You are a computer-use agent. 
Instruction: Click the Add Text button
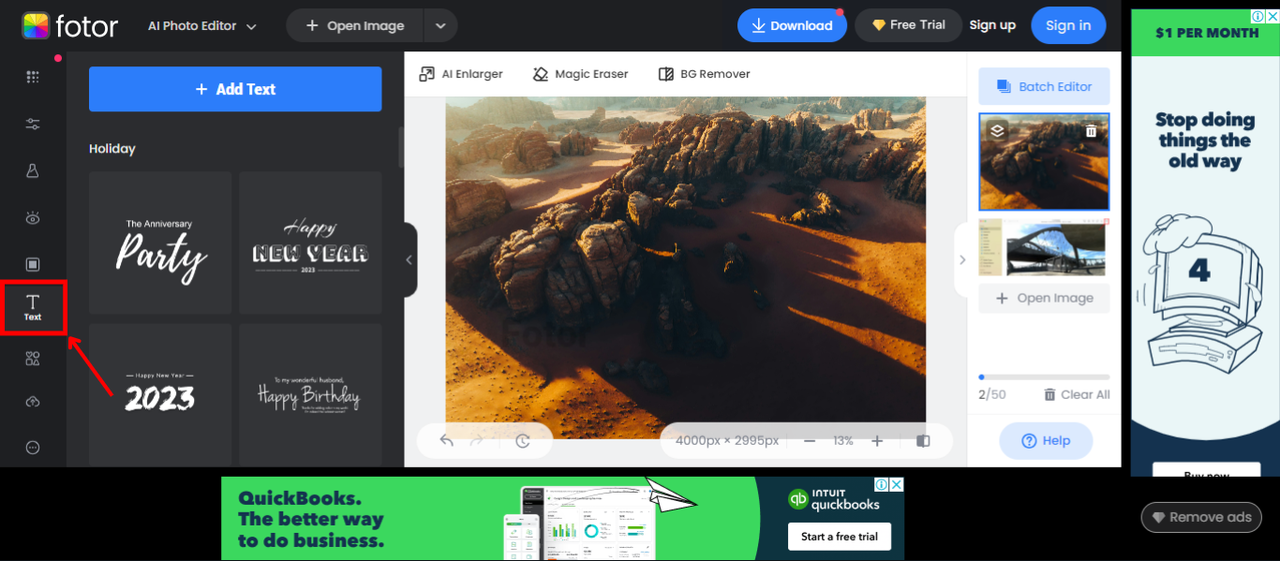pyautogui.click(x=235, y=89)
